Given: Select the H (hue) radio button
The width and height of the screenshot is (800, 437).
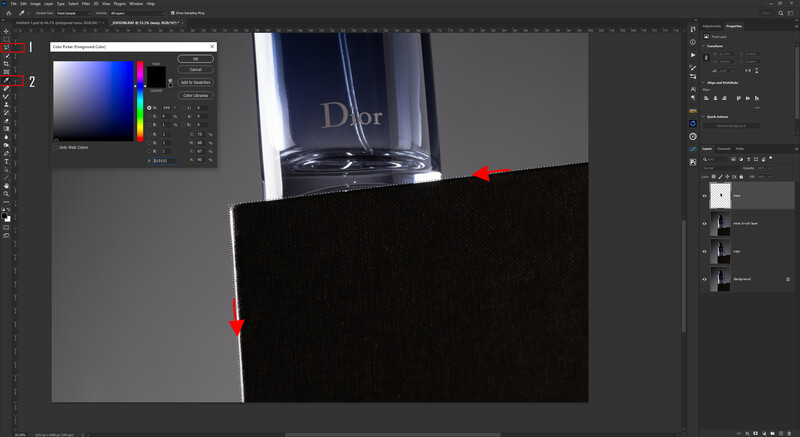Looking at the screenshot, I should tap(149, 108).
